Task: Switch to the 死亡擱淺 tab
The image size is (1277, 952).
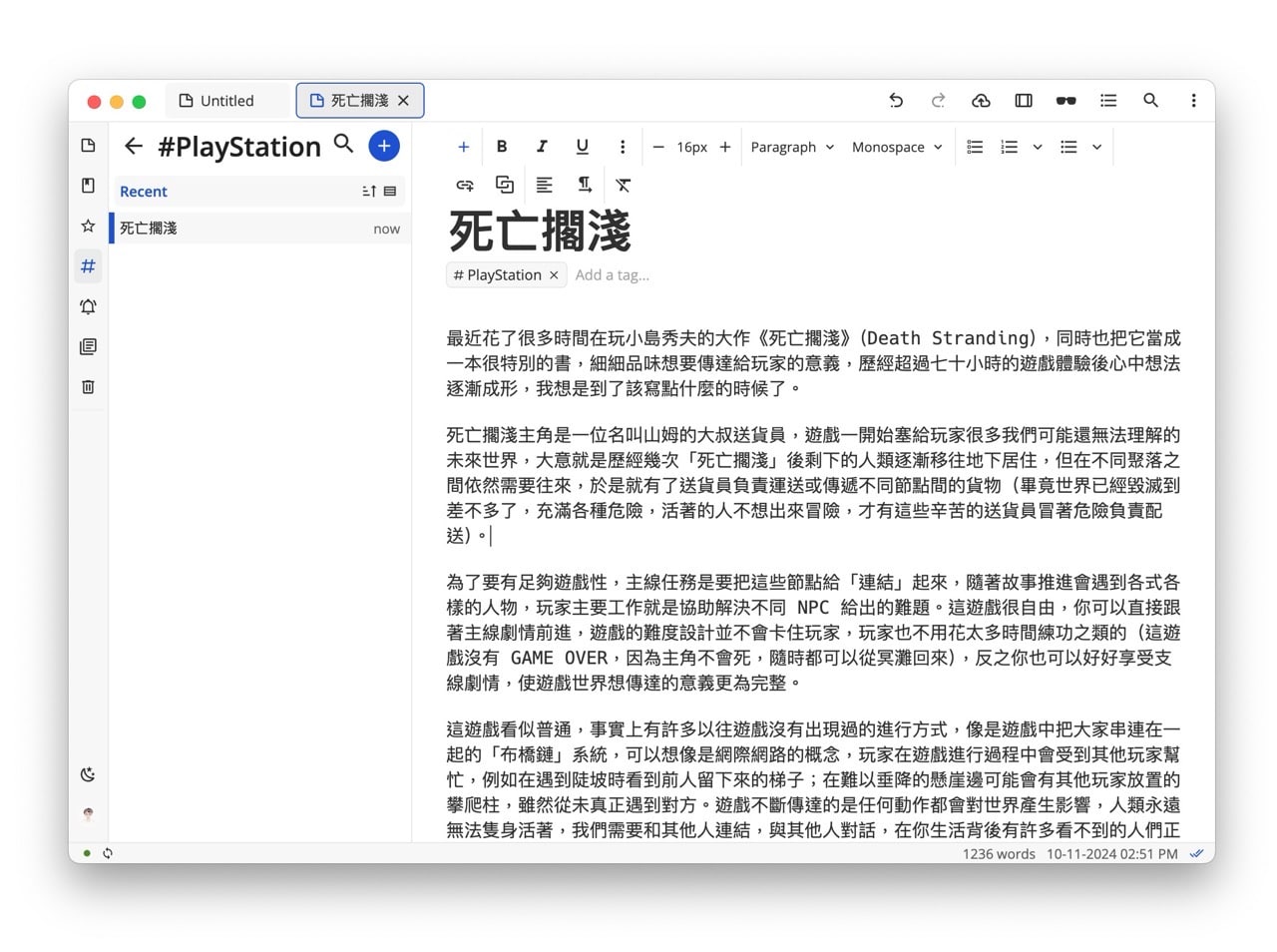Action: (x=360, y=101)
